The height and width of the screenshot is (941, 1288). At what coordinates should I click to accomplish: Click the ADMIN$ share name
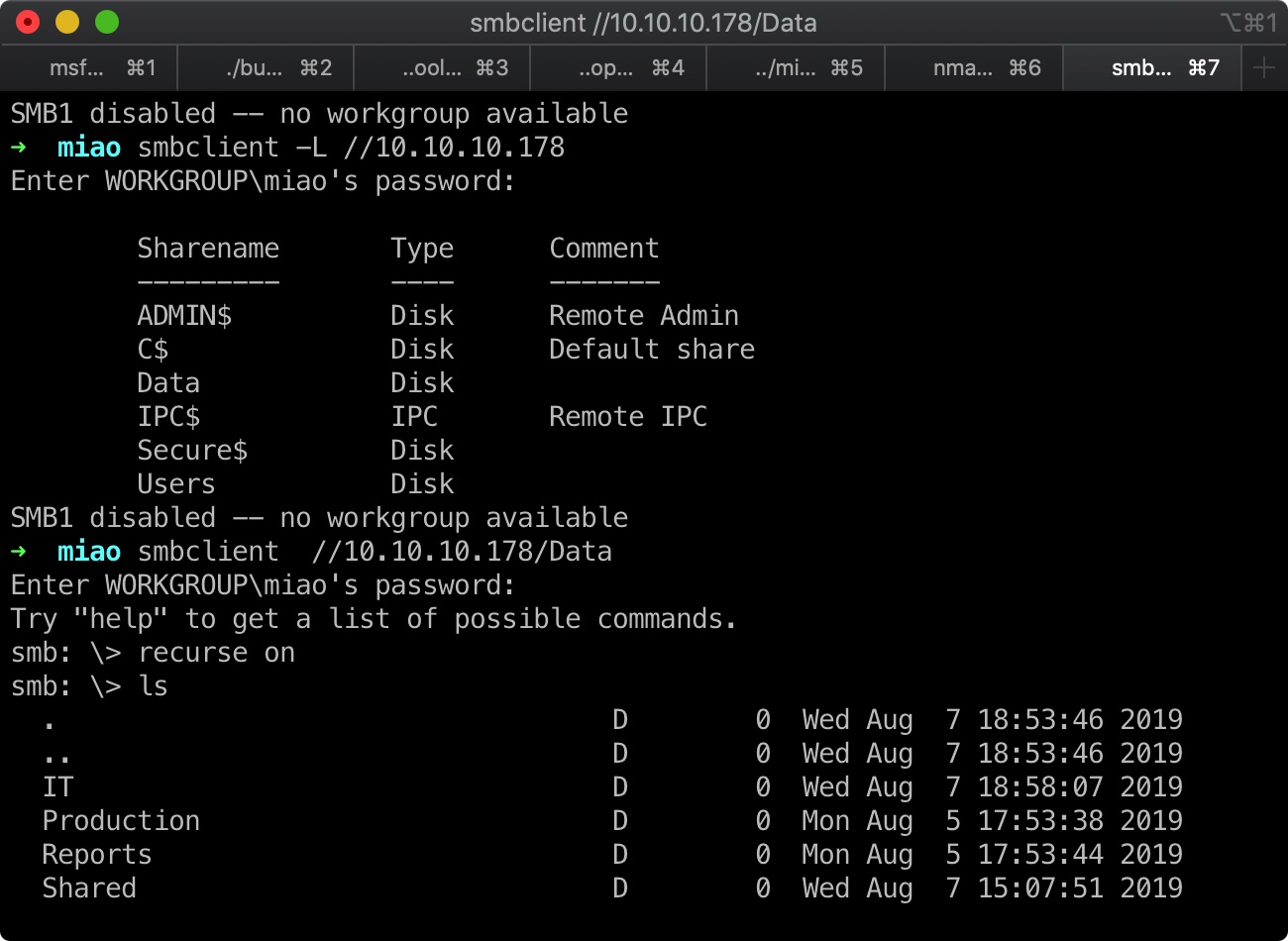click(184, 316)
